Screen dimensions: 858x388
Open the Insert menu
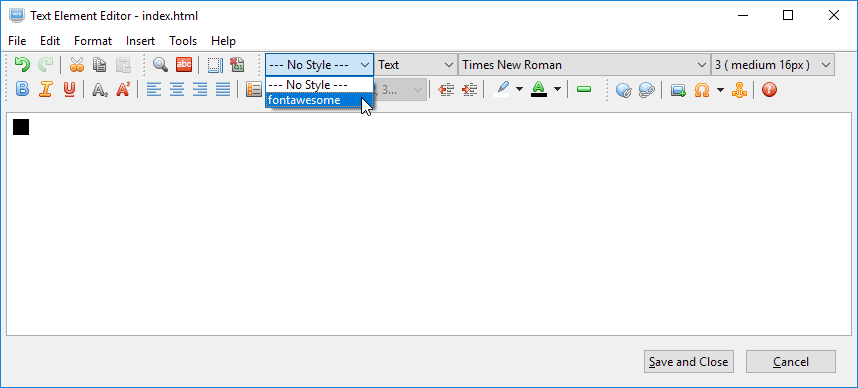click(x=141, y=40)
